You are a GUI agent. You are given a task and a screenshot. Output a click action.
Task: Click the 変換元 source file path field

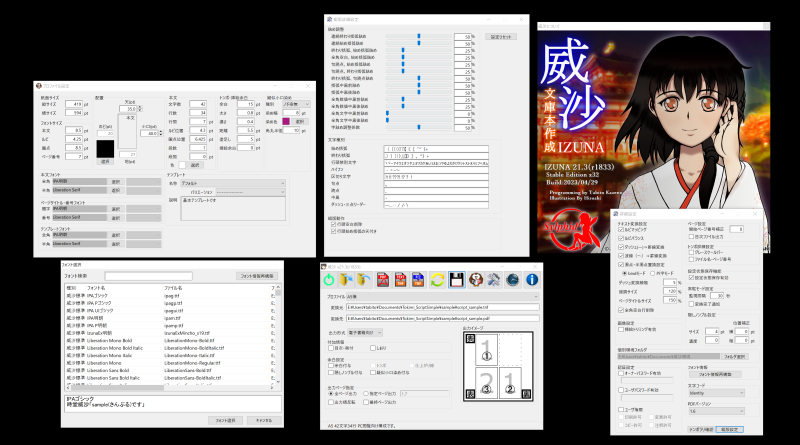442,307
